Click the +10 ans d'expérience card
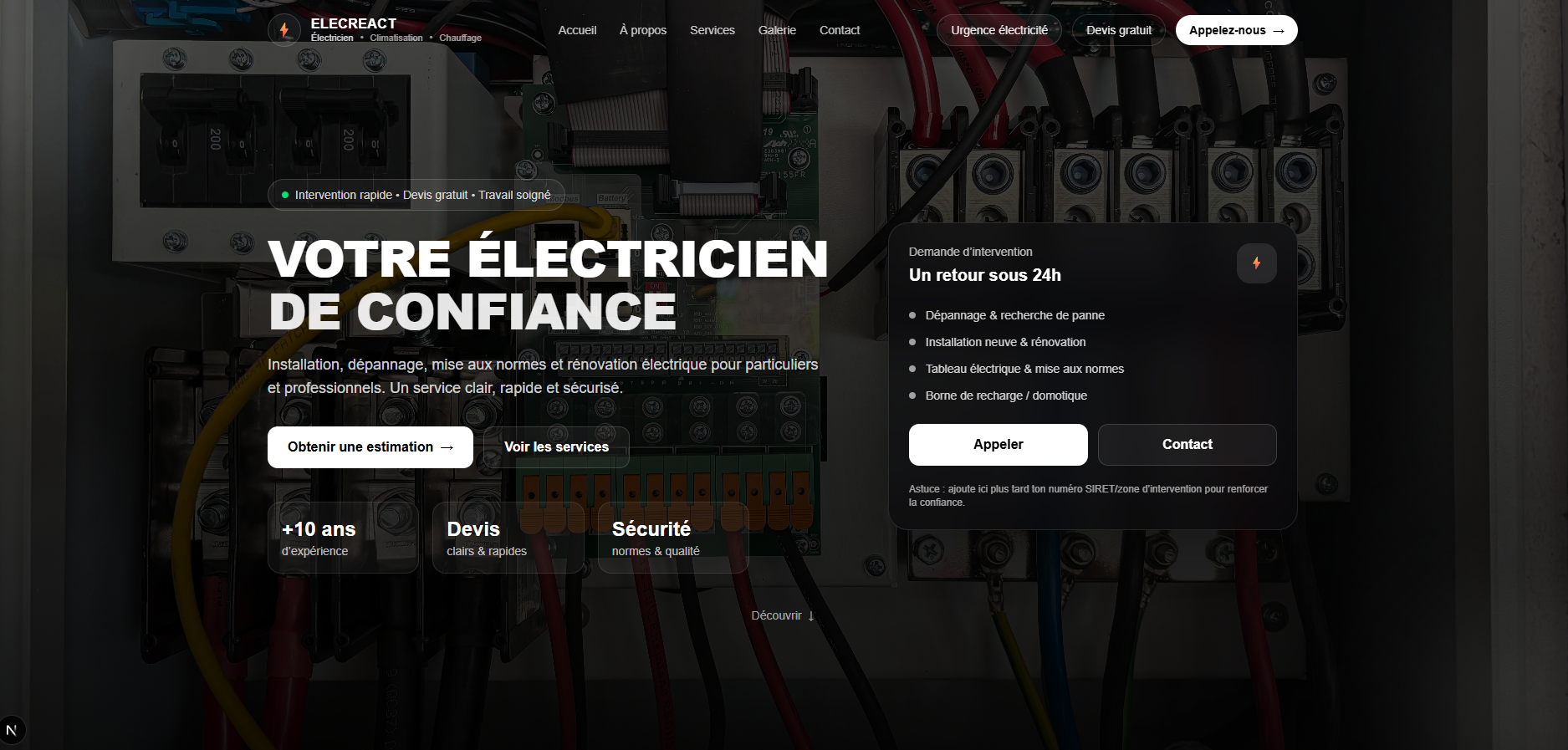 click(343, 538)
